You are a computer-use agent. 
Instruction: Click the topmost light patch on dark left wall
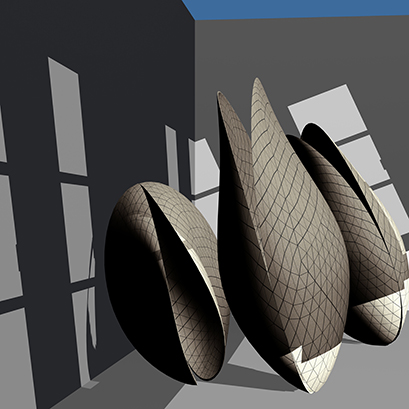(67, 117)
